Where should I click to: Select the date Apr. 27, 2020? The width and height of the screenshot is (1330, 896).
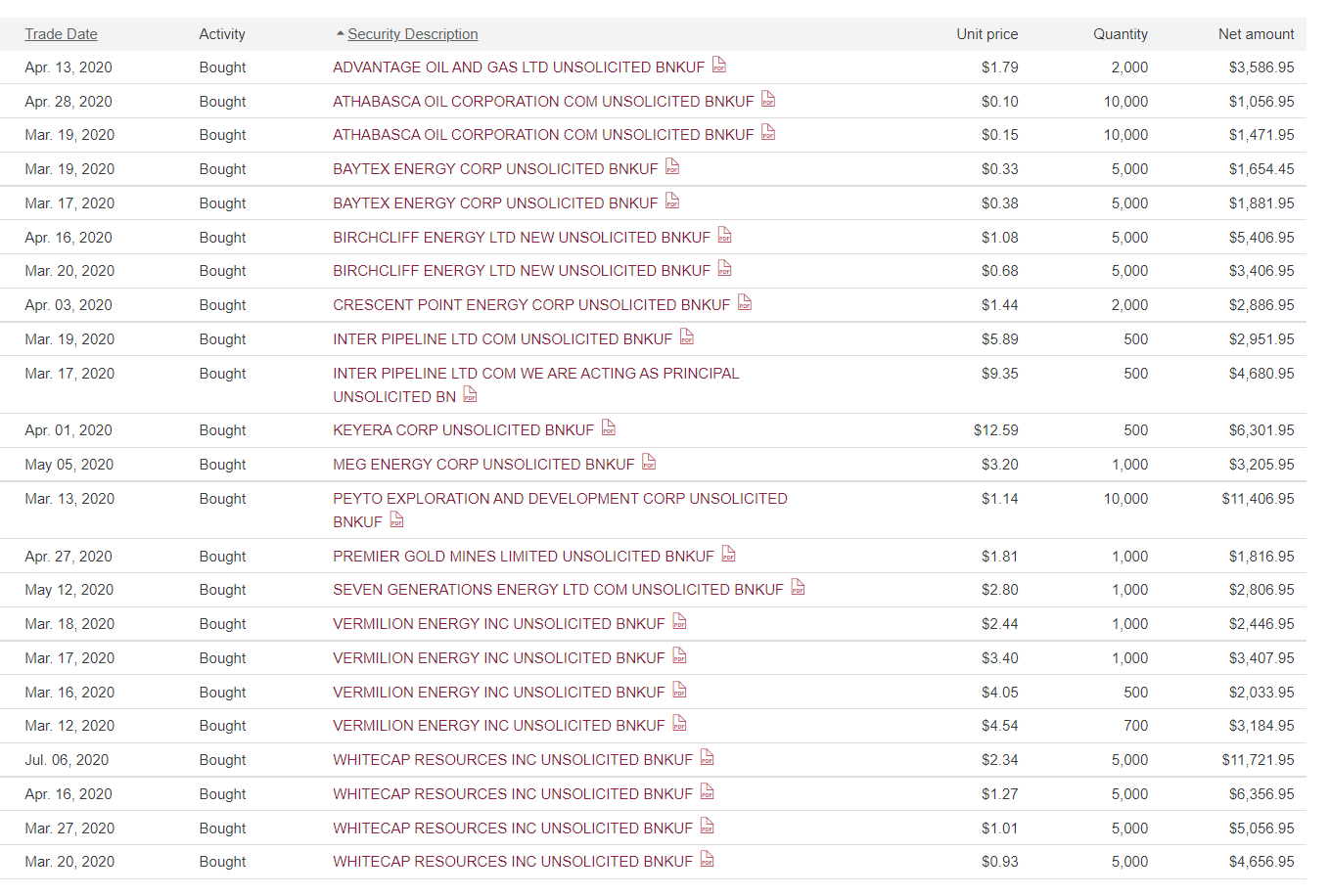69,557
